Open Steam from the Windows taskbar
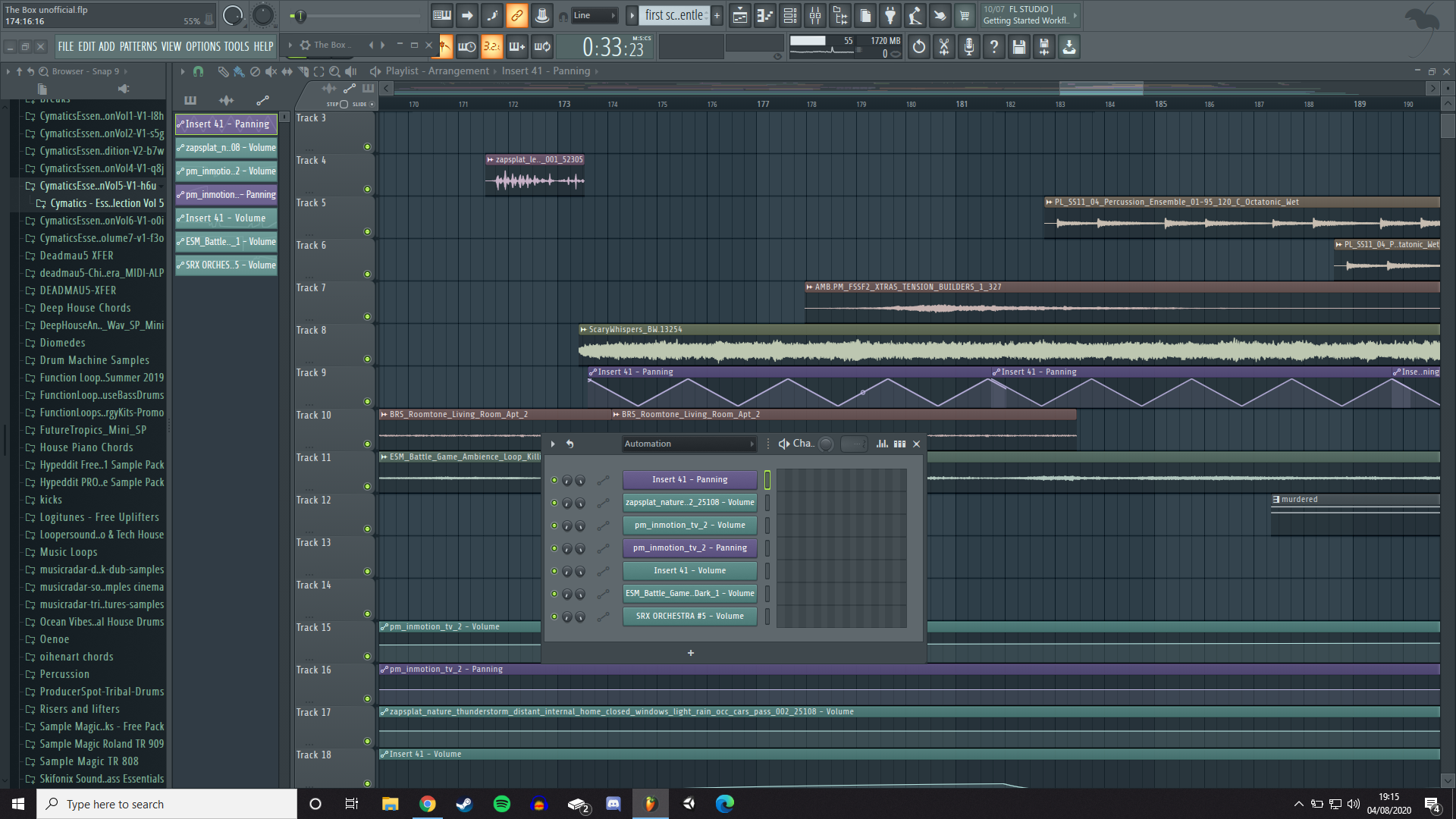Image resolution: width=1456 pixels, height=819 pixels. click(x=464, y=804)
